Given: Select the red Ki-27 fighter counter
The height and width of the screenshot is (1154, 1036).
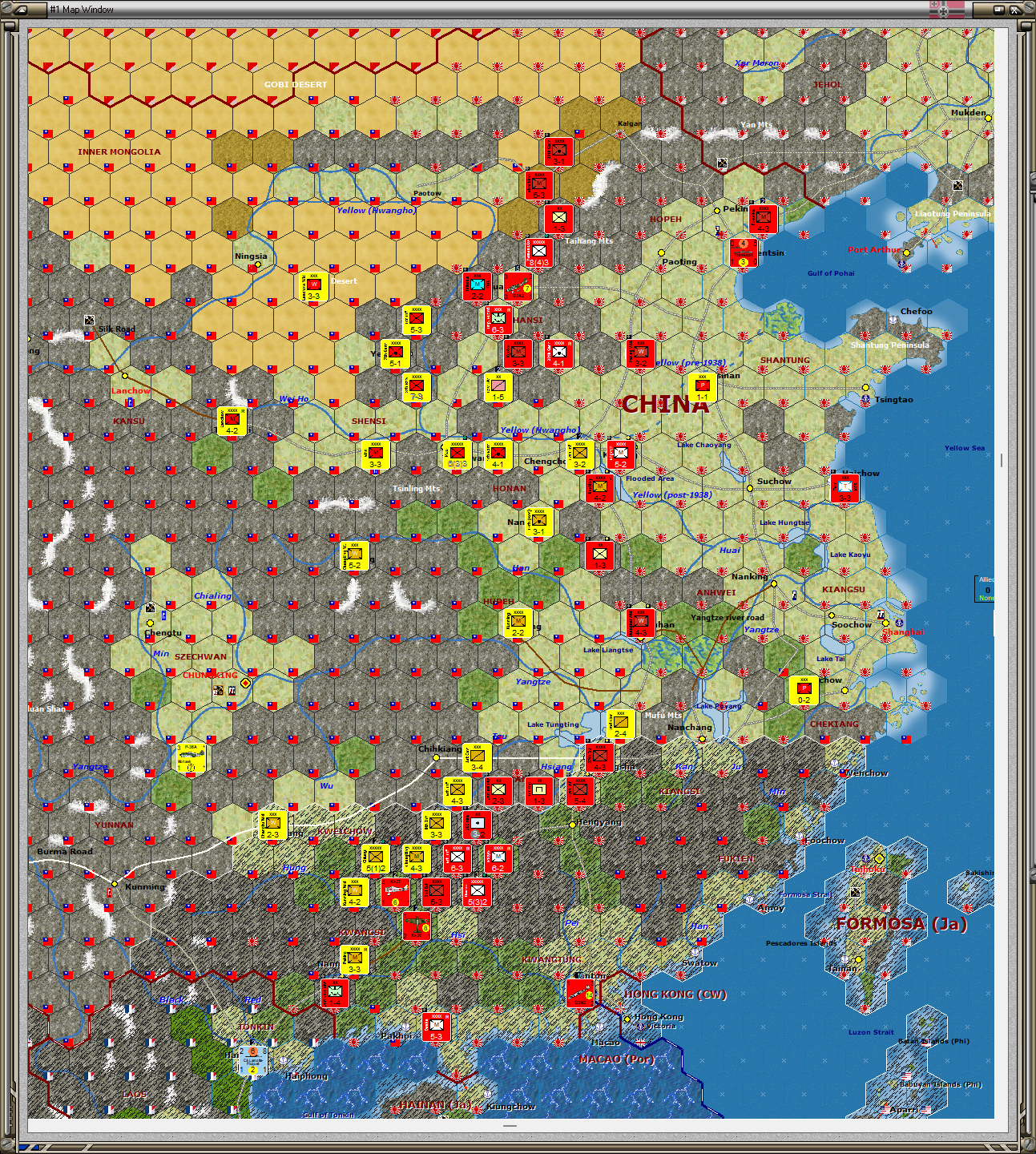Looking at the screenshot, I should click(x=395, y=892).
